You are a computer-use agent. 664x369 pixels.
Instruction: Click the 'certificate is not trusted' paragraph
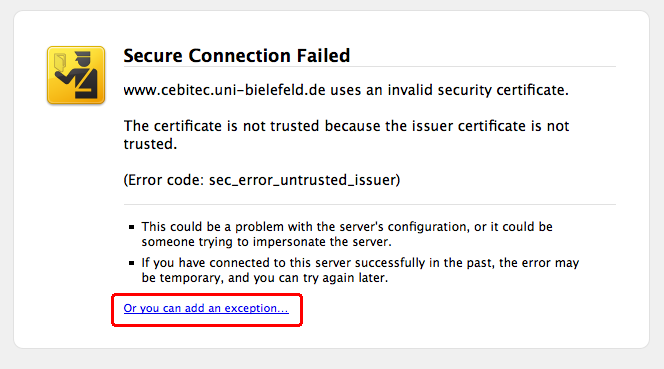346,135
